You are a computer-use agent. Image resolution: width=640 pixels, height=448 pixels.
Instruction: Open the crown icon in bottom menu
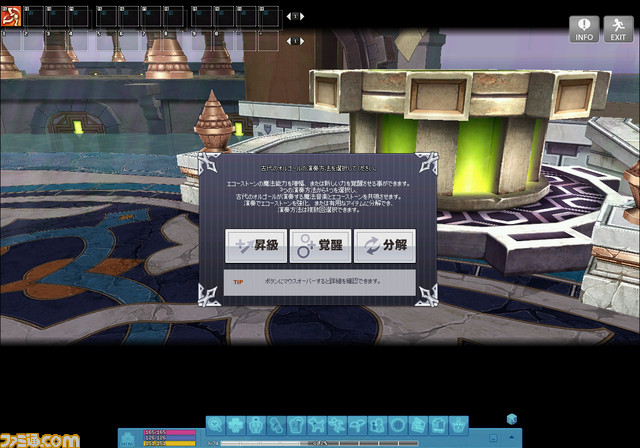(459, 425)
